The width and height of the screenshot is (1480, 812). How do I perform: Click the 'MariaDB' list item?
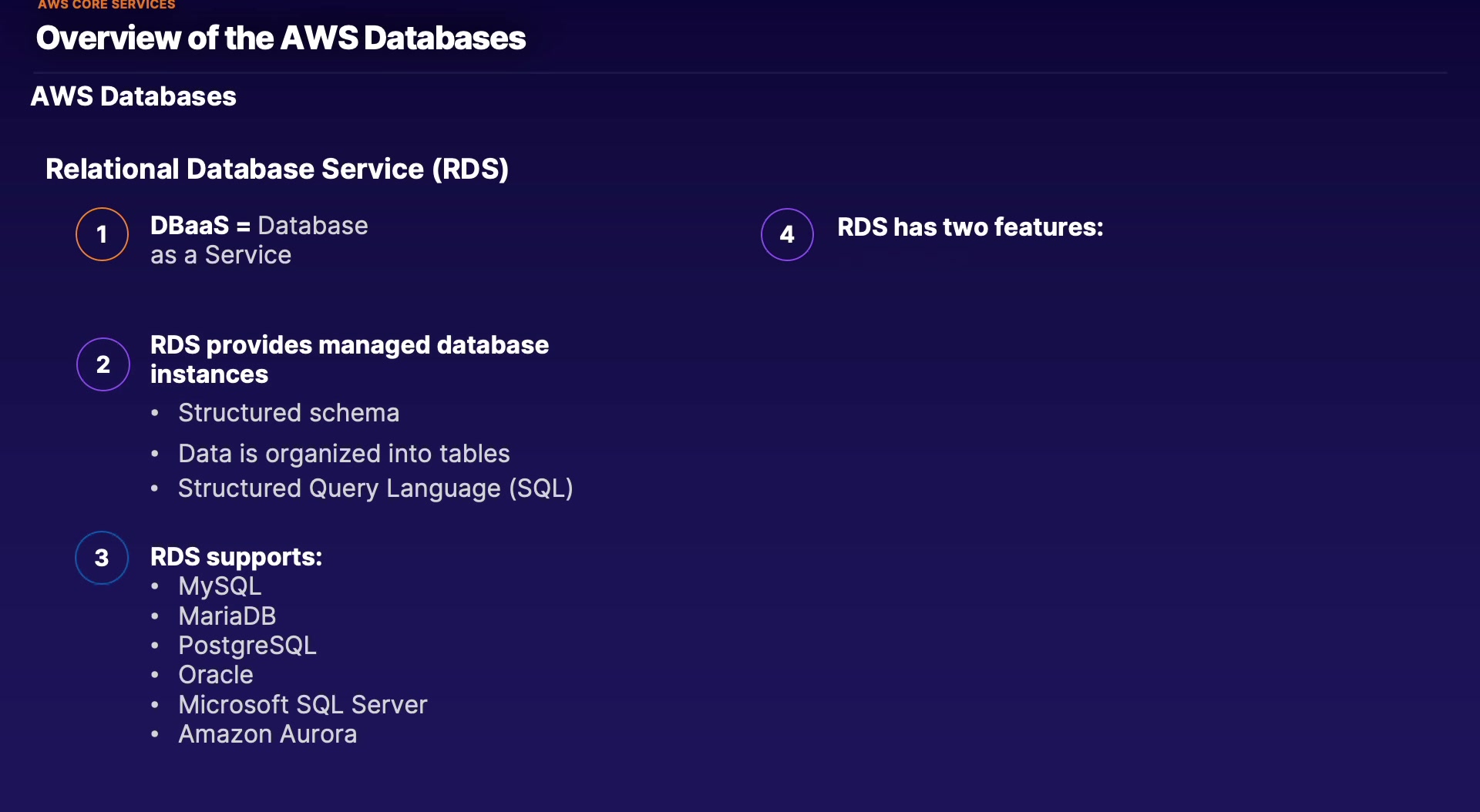pyautogui.click(x=227, y=616)
